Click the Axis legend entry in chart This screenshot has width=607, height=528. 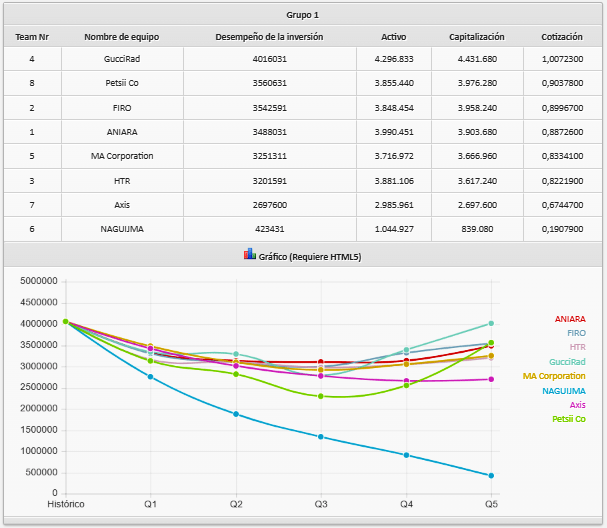click(578, 405)
